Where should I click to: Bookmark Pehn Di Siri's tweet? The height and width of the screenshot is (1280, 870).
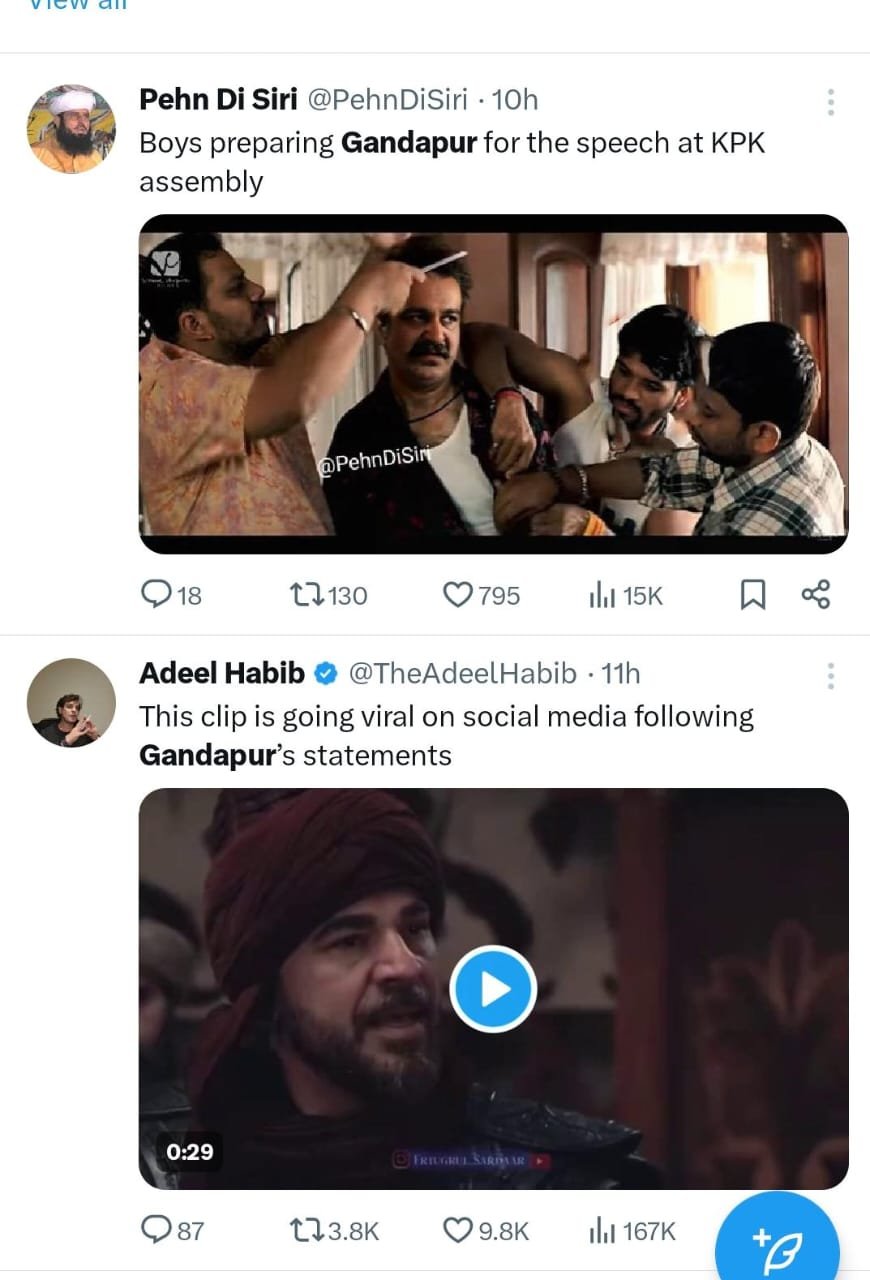(752, 595)
